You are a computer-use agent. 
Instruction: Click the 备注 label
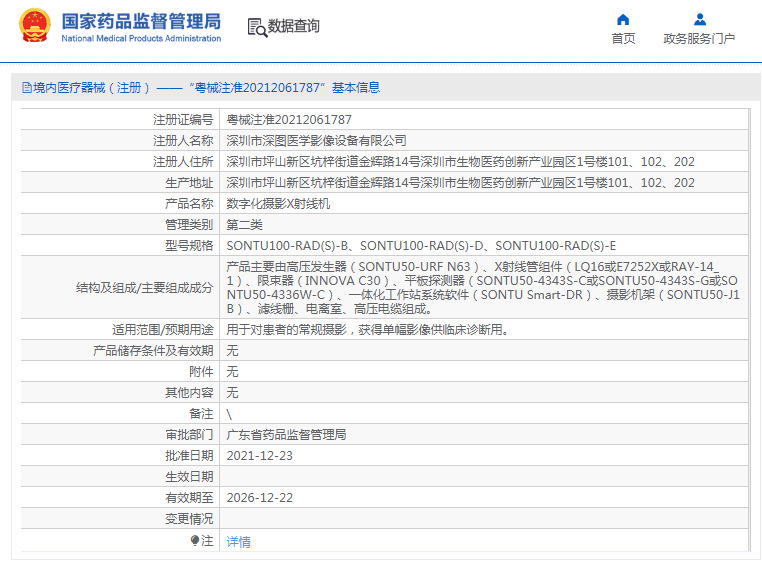[201, 413]
